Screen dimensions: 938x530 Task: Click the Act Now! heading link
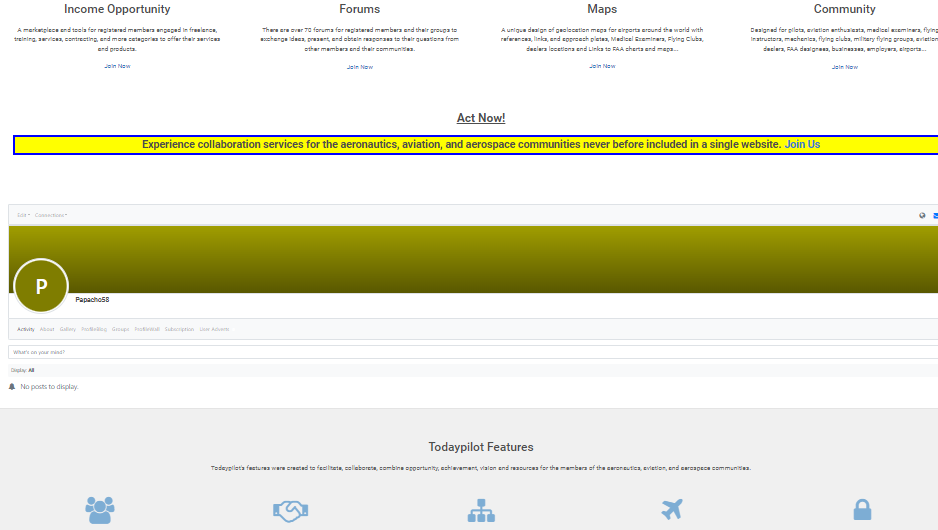tap(481, 118)
